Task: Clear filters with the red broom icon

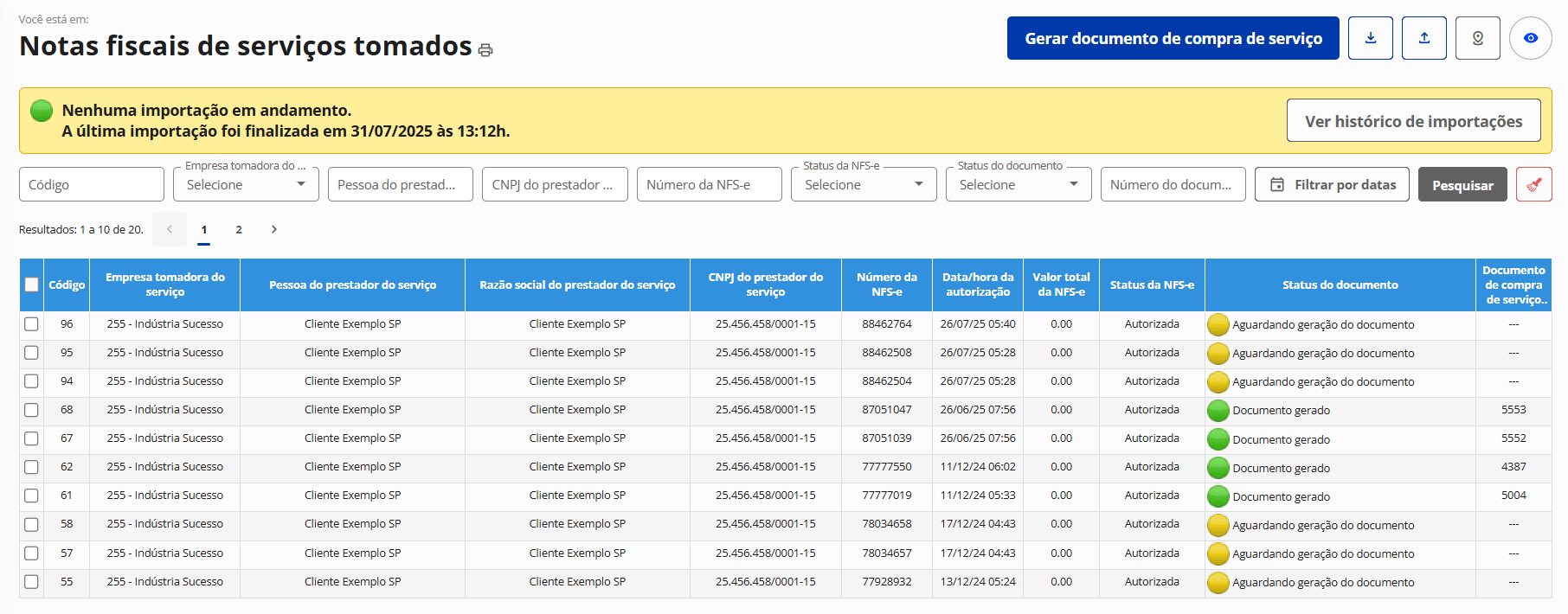Action: 1534,184
